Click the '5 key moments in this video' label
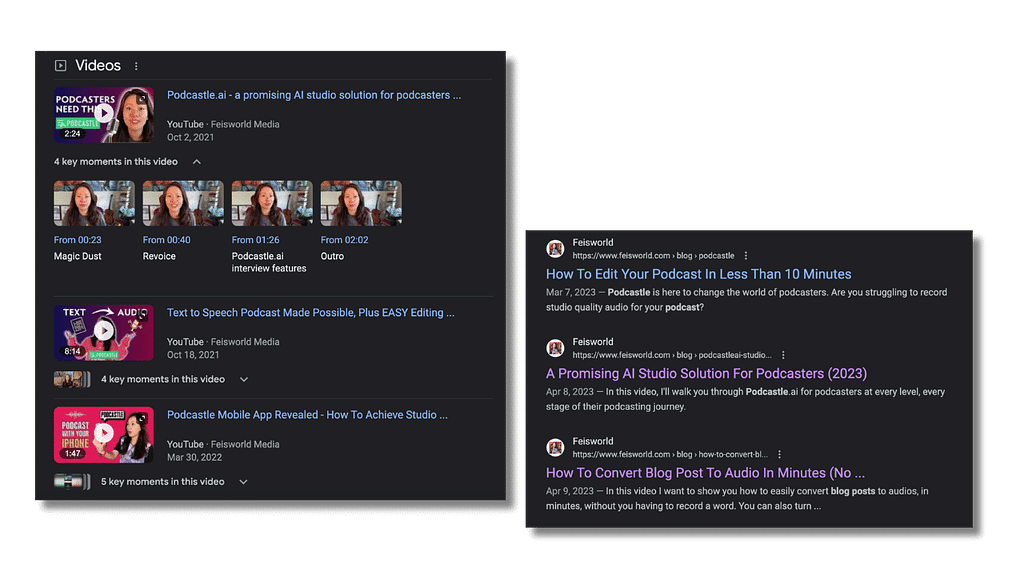 click(163, 482)
